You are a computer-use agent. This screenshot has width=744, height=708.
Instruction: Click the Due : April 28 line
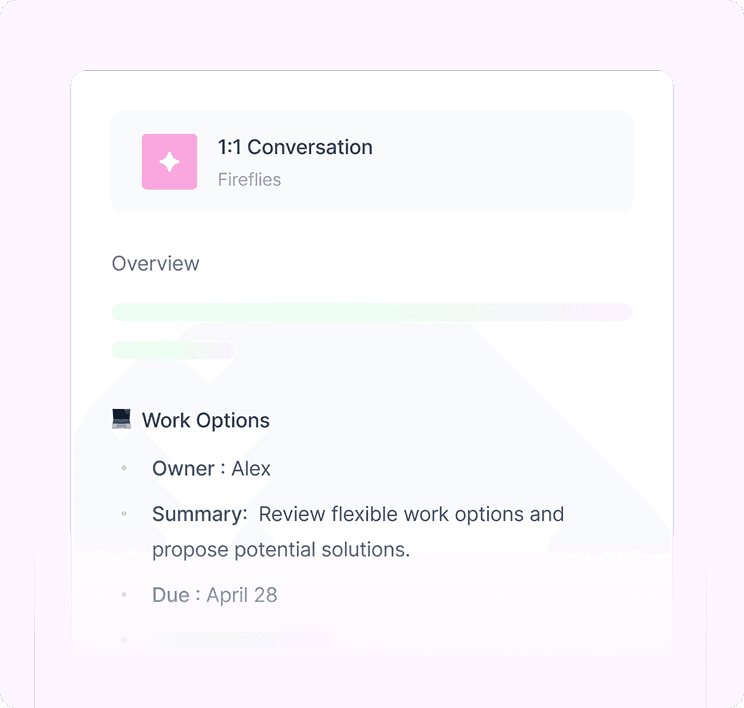click(214, 595)
